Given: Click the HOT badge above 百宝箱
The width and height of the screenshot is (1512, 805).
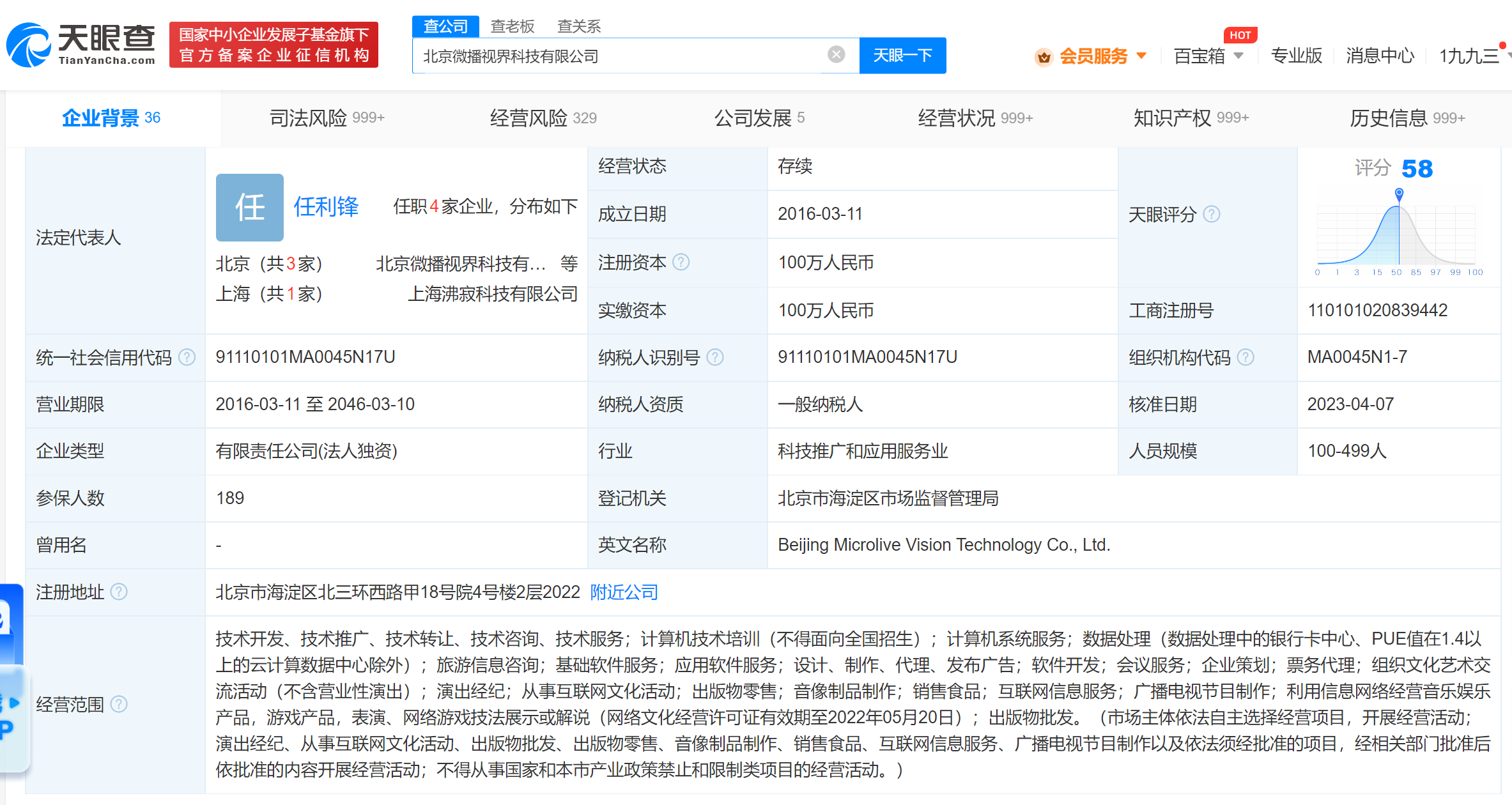Looking at the screenshot, I should [x=1240, y=35].
